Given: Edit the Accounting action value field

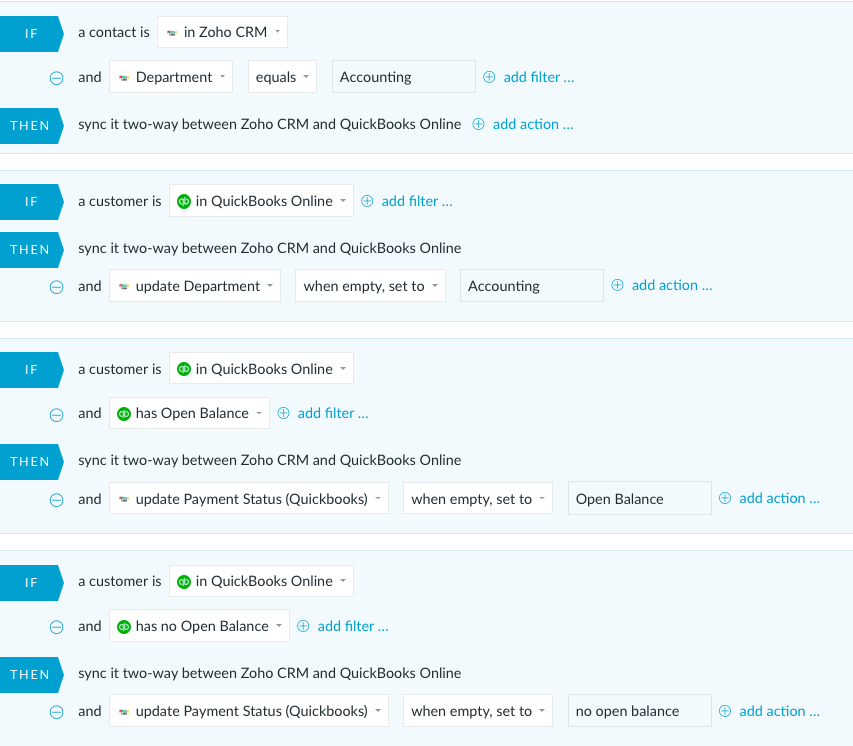Looking at the screenshot, I should click(531, 286).
